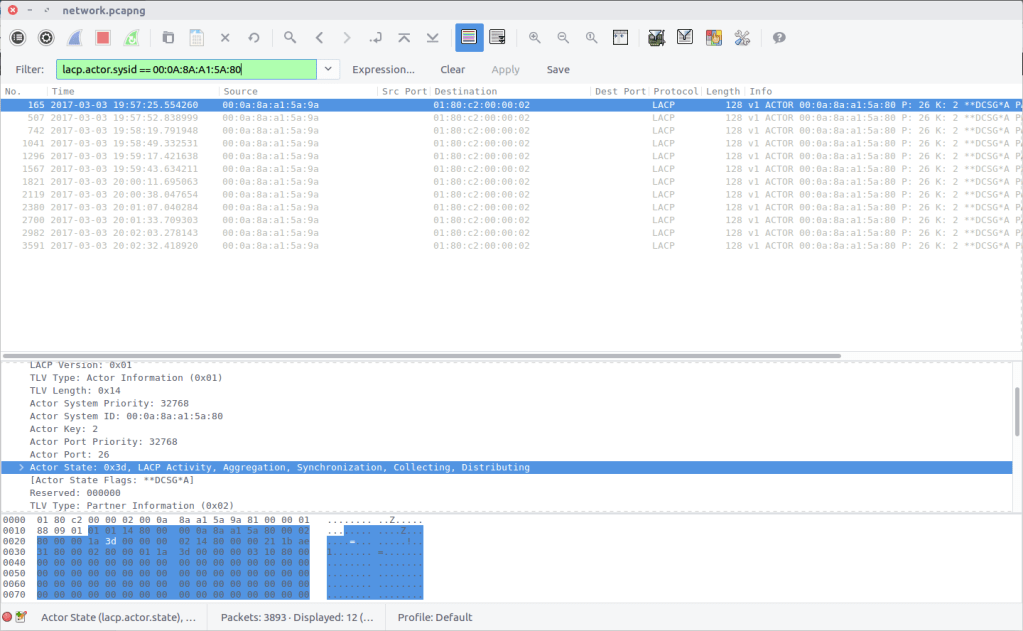The height and width of the screenshot is (631, 1023).
Task: Click the find packet magnifier icon
Action: (290, 38)
